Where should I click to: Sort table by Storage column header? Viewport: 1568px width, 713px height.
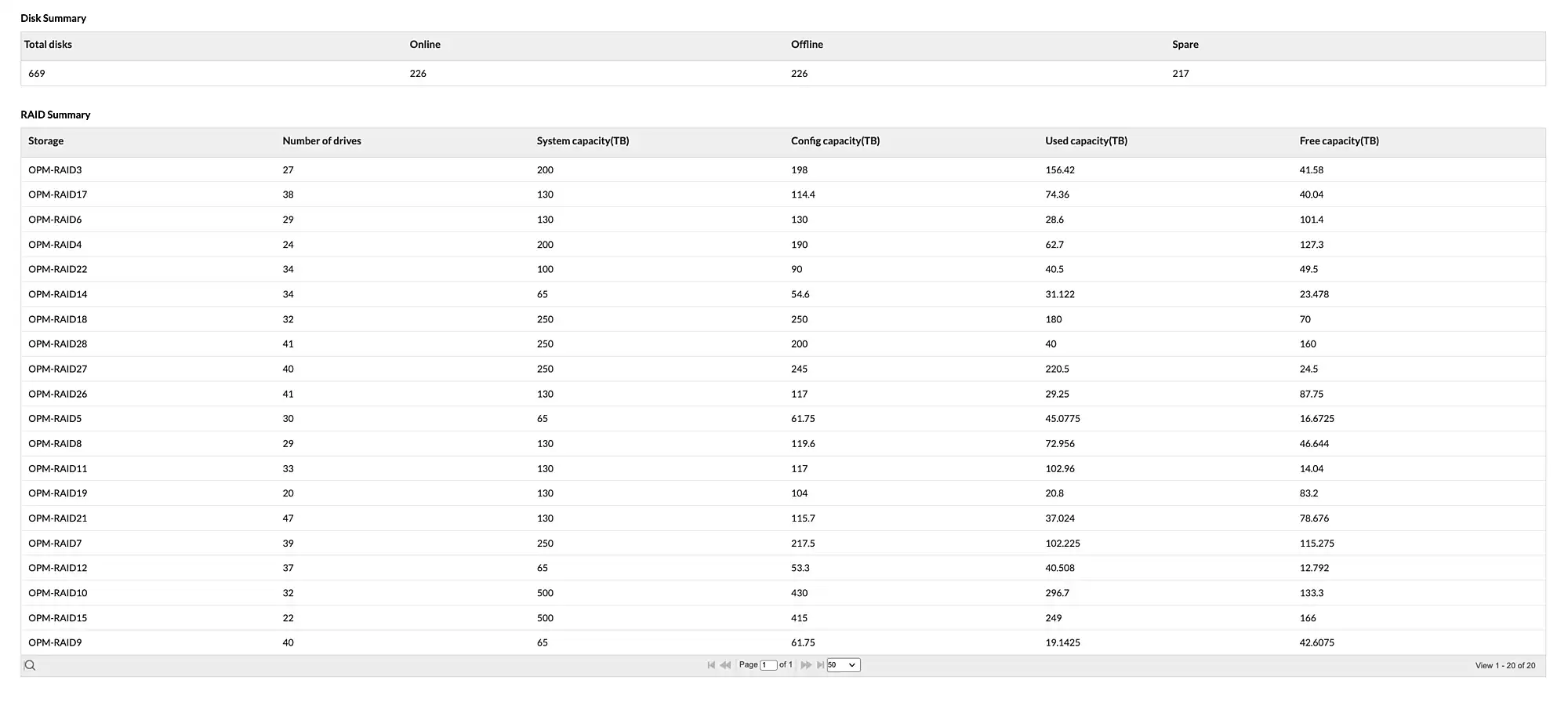click(x=46, y=141)
